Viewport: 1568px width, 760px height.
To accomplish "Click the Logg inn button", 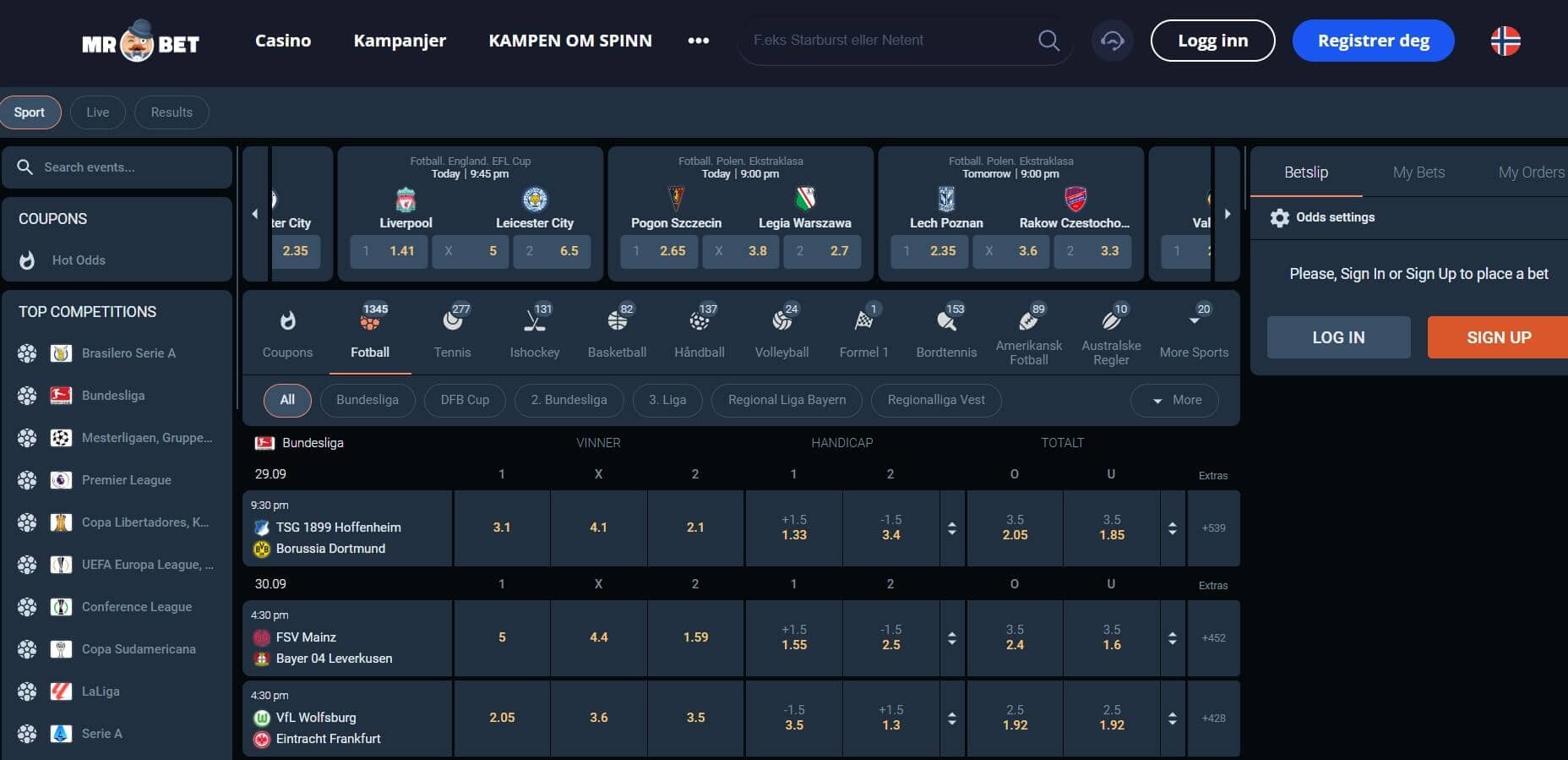I will pyautogui.click(x=1213, y=41).
